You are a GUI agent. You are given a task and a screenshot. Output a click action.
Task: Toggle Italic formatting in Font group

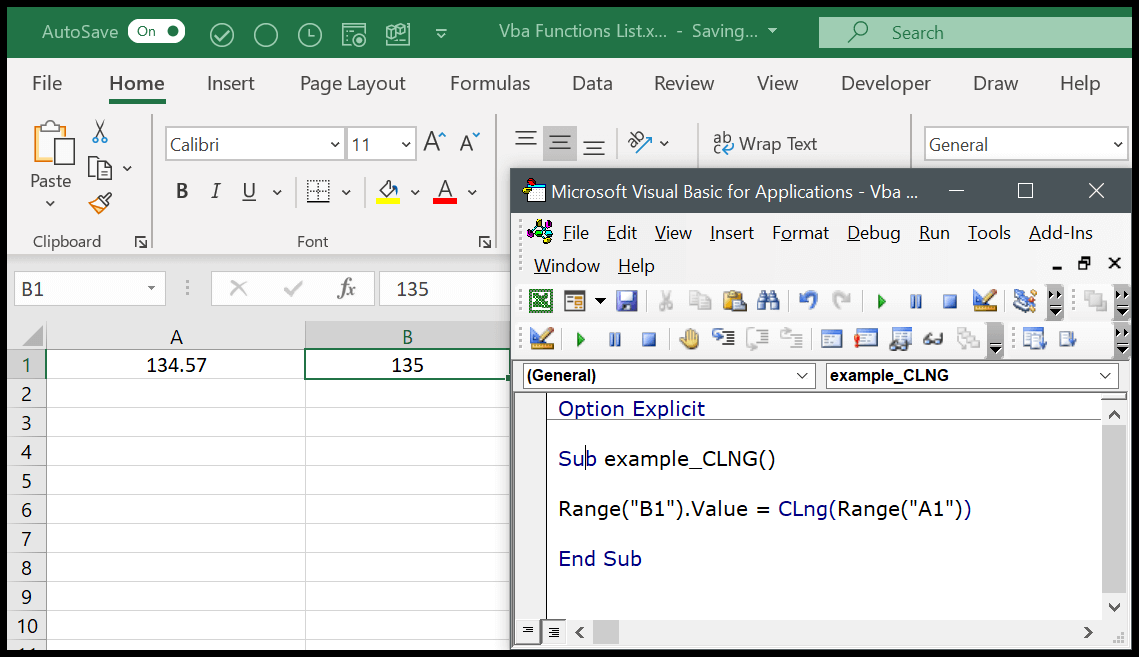pyautogui.click(x=215, y=191)
